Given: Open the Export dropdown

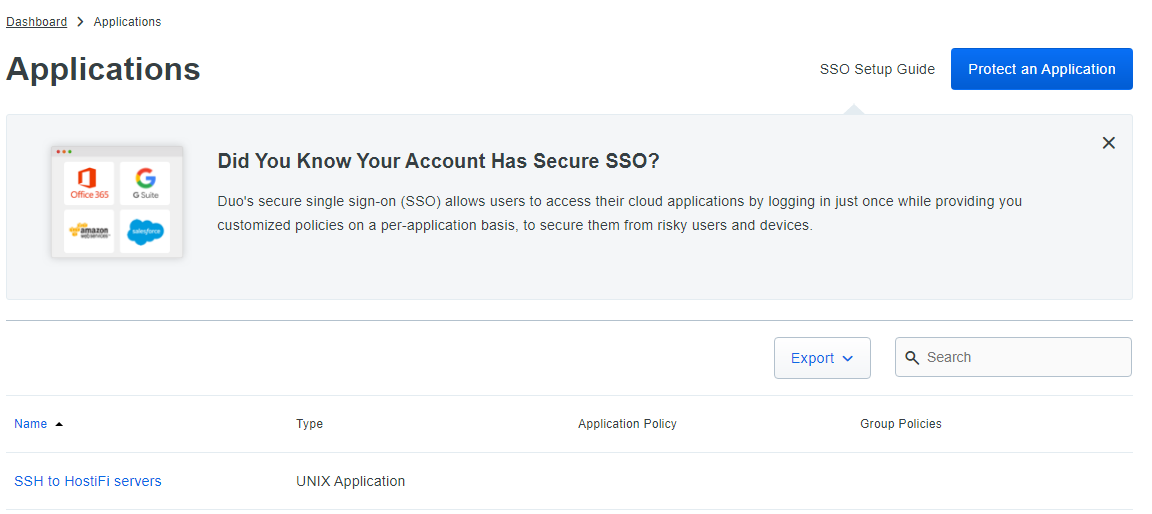Looking at the screenshot, I should coord(822,358).
